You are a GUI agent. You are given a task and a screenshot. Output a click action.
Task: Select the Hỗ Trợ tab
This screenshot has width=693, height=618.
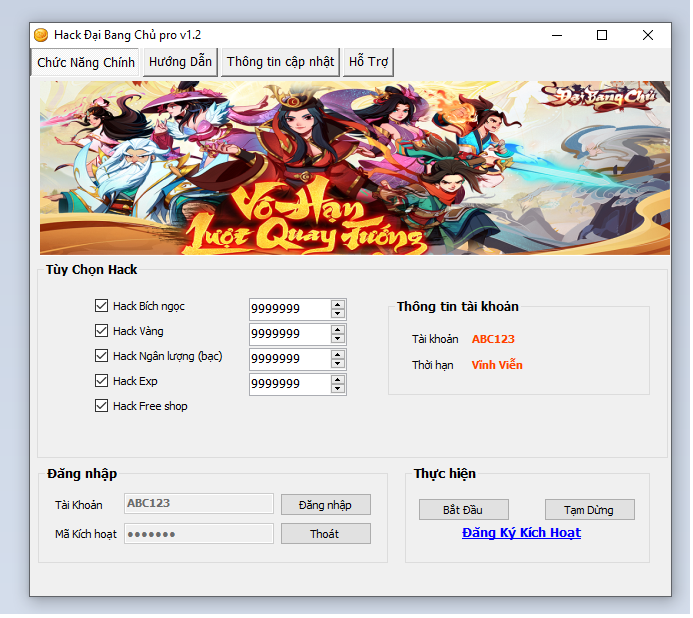tap(368, 62)
